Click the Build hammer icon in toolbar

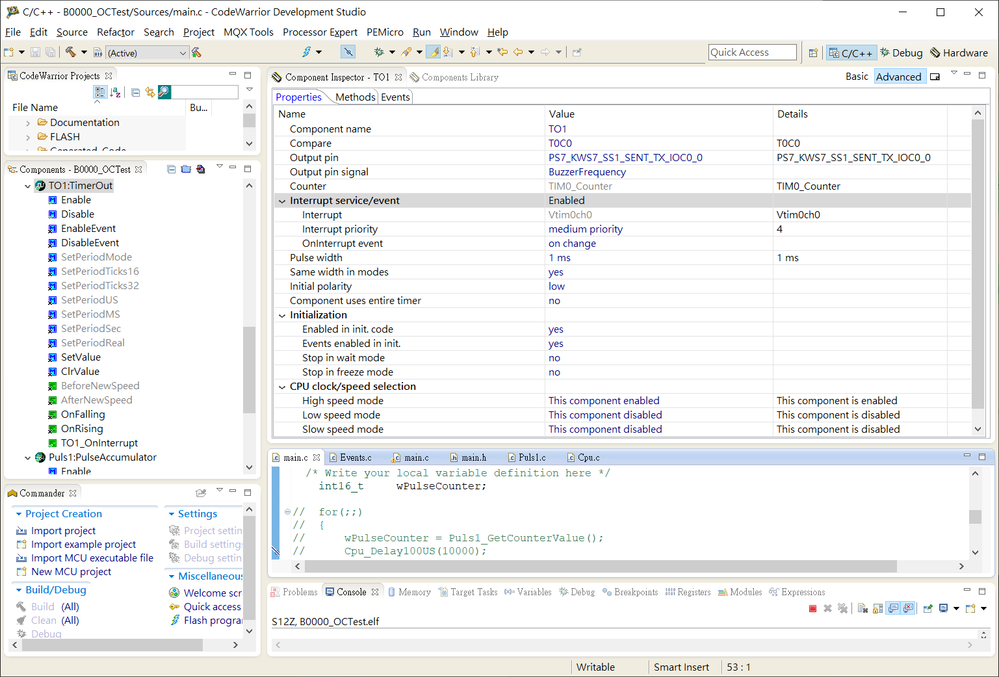click(71, 52)
